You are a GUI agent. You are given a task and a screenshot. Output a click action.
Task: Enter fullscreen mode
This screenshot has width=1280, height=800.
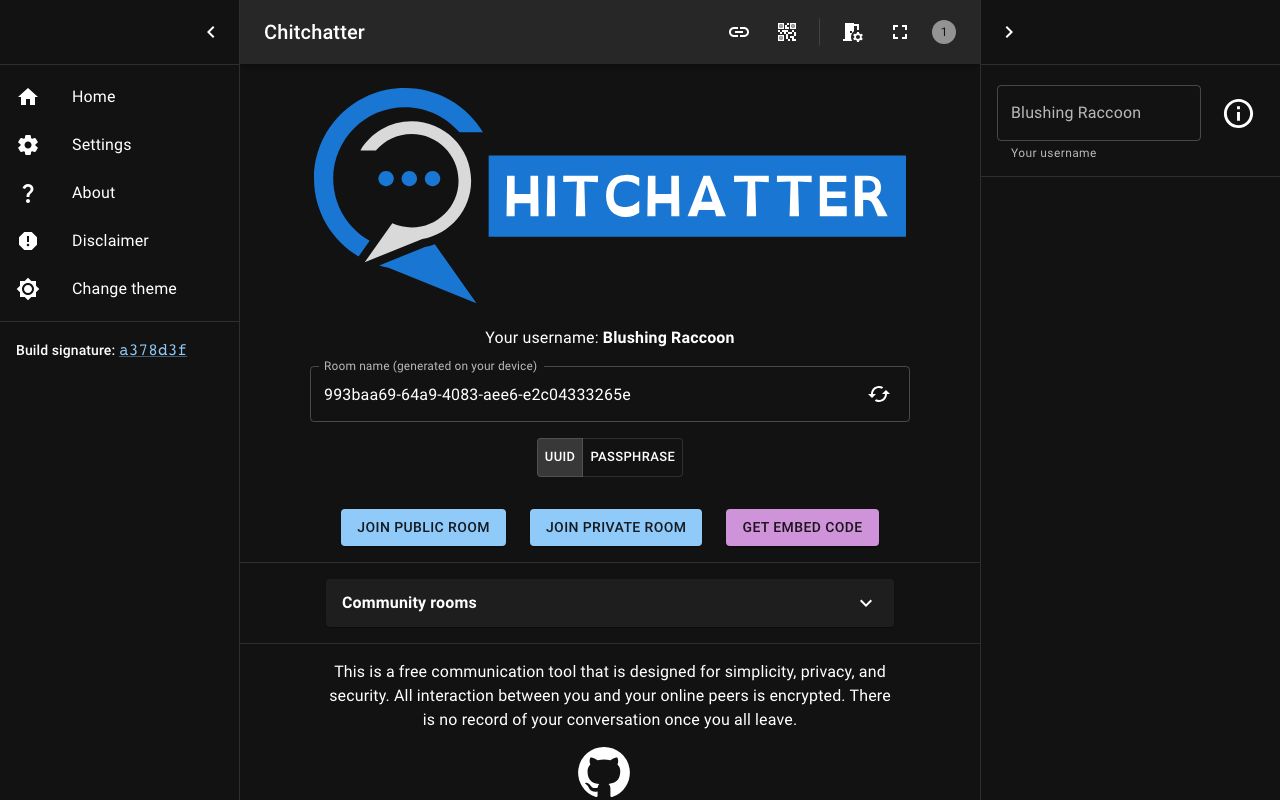[900, 32]
